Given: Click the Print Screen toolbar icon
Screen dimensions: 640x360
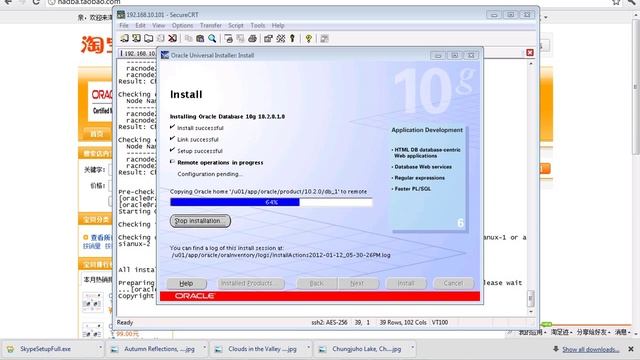Looking at the screenshot, I should pos(228,38).
